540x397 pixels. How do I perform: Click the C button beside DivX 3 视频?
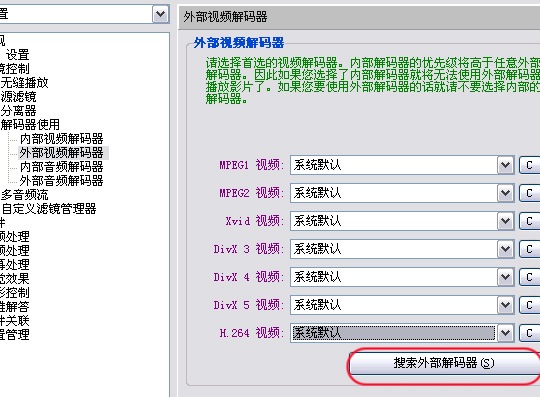(530, 249)
